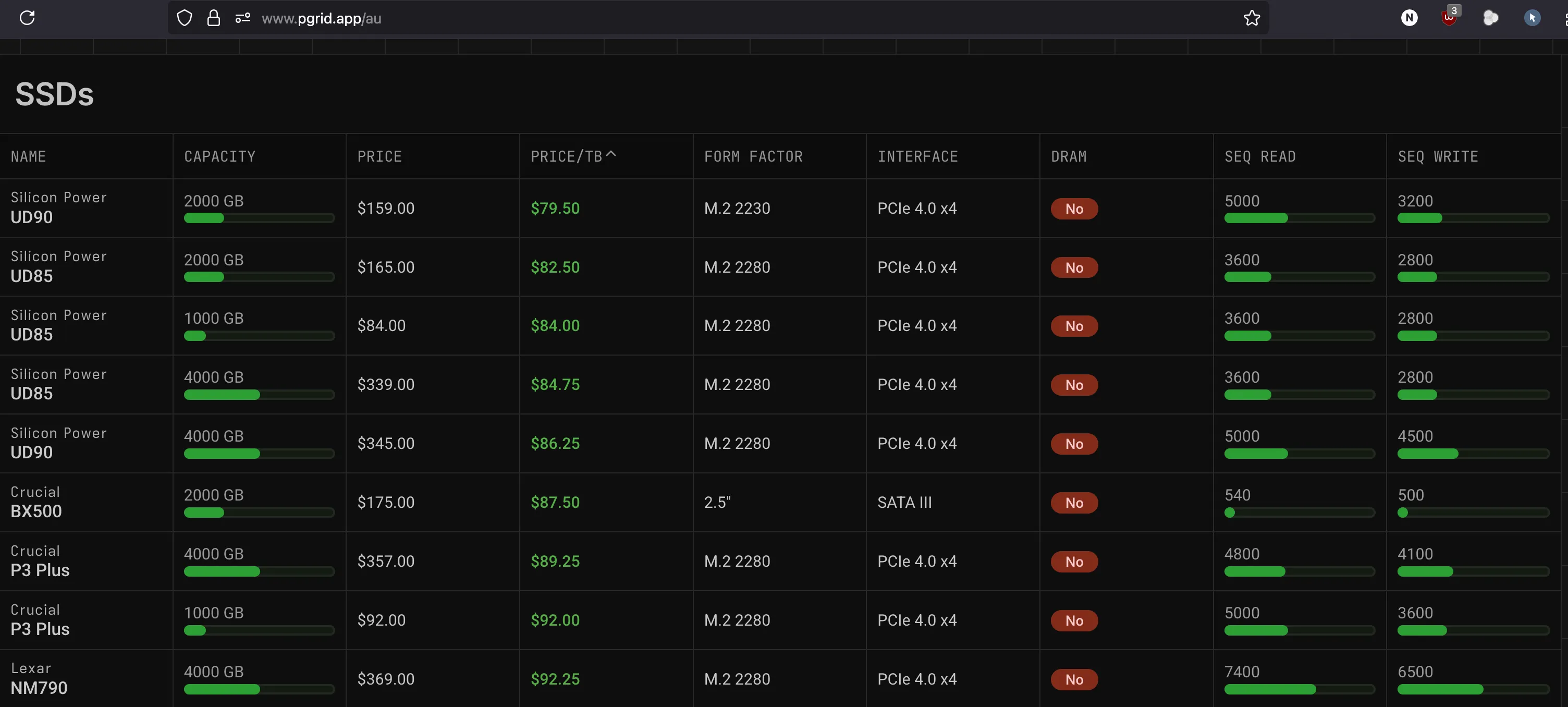Toggle the DRAM badge on the NM790 row

pyautogui.click(x=1074, y=679)
